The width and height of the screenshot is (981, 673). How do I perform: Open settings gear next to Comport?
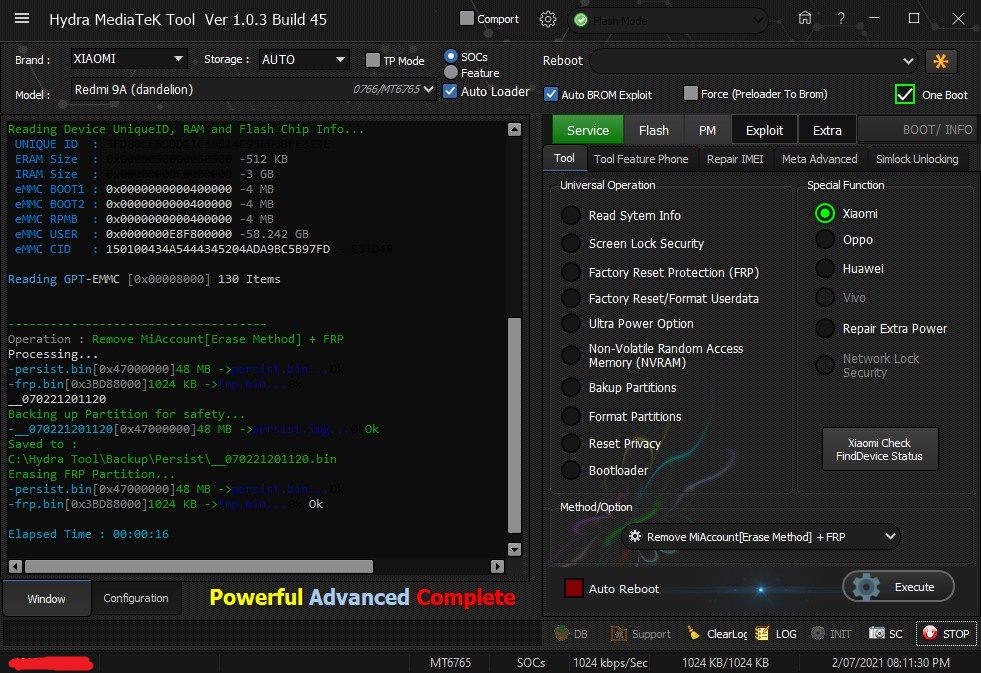[x=547, y=19]
